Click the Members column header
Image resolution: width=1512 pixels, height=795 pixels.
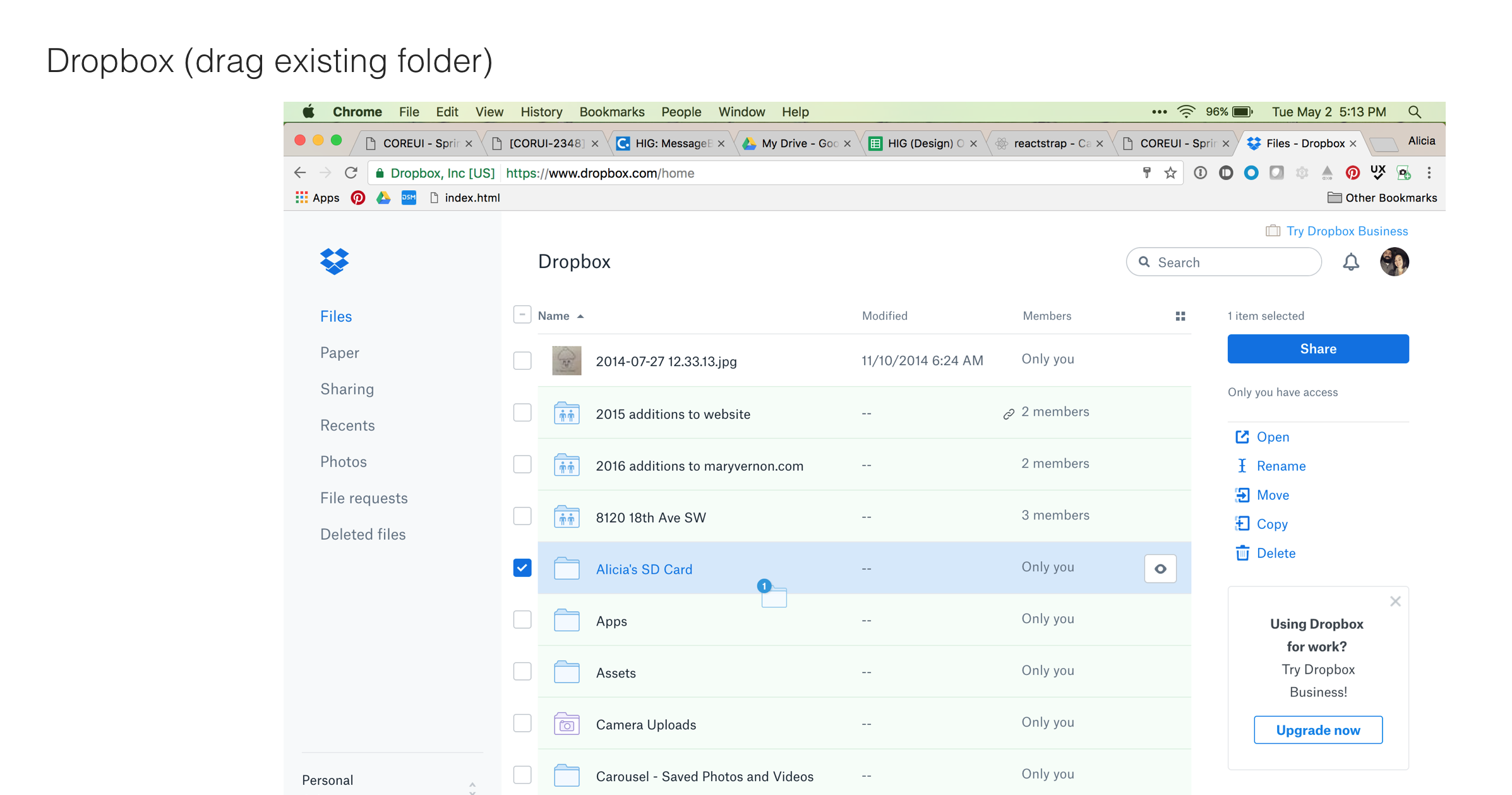[1047, 315]
